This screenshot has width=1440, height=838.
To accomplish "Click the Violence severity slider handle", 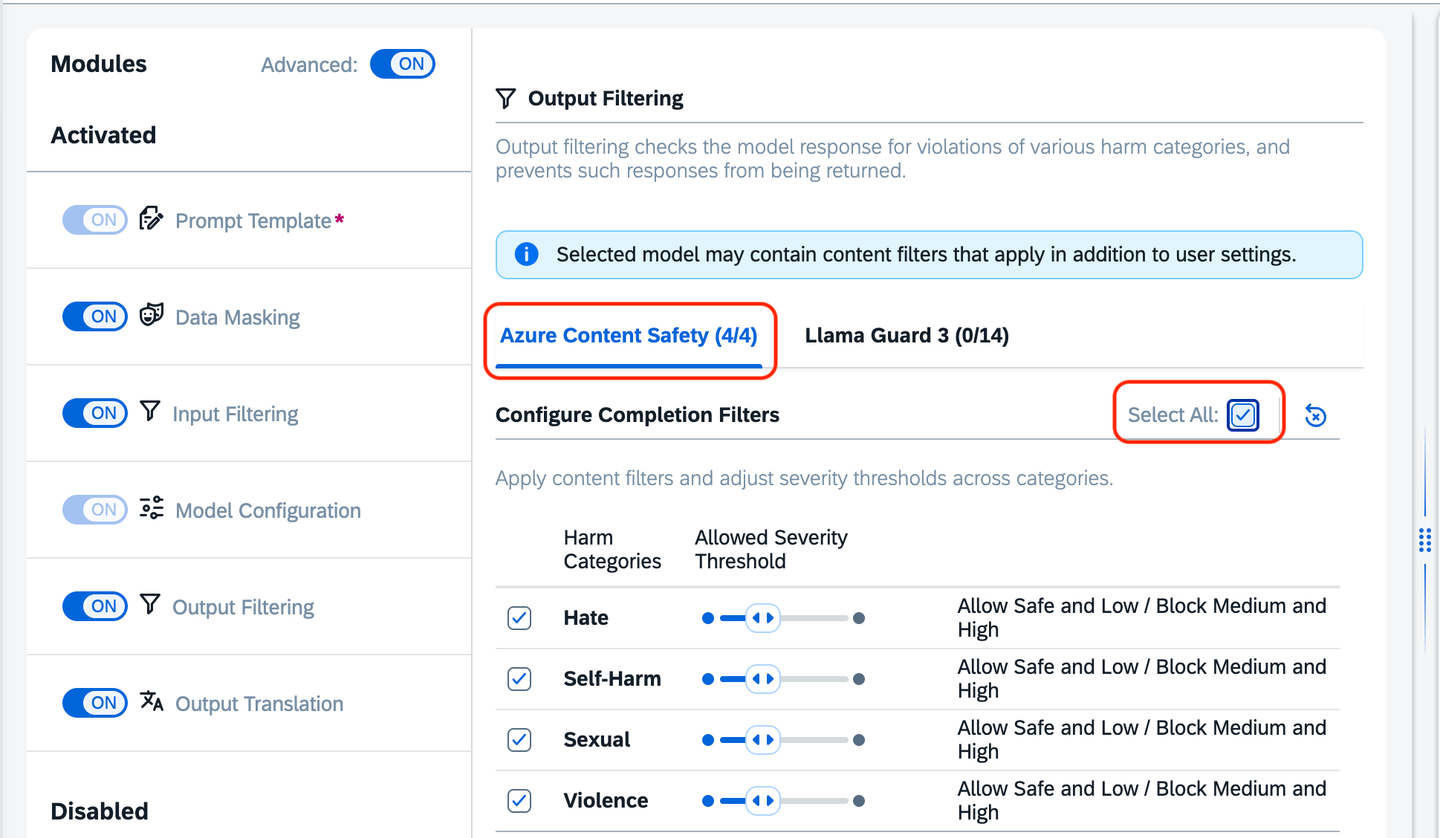I will tap(763, 801).
